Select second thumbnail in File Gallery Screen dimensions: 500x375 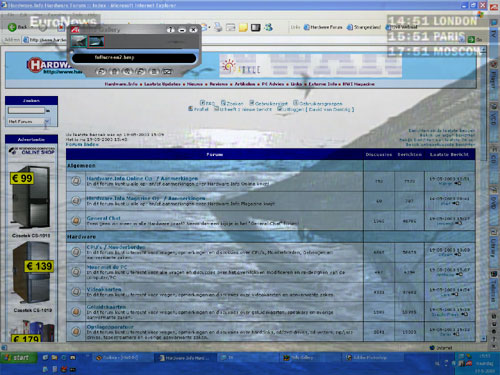[97, 42]
